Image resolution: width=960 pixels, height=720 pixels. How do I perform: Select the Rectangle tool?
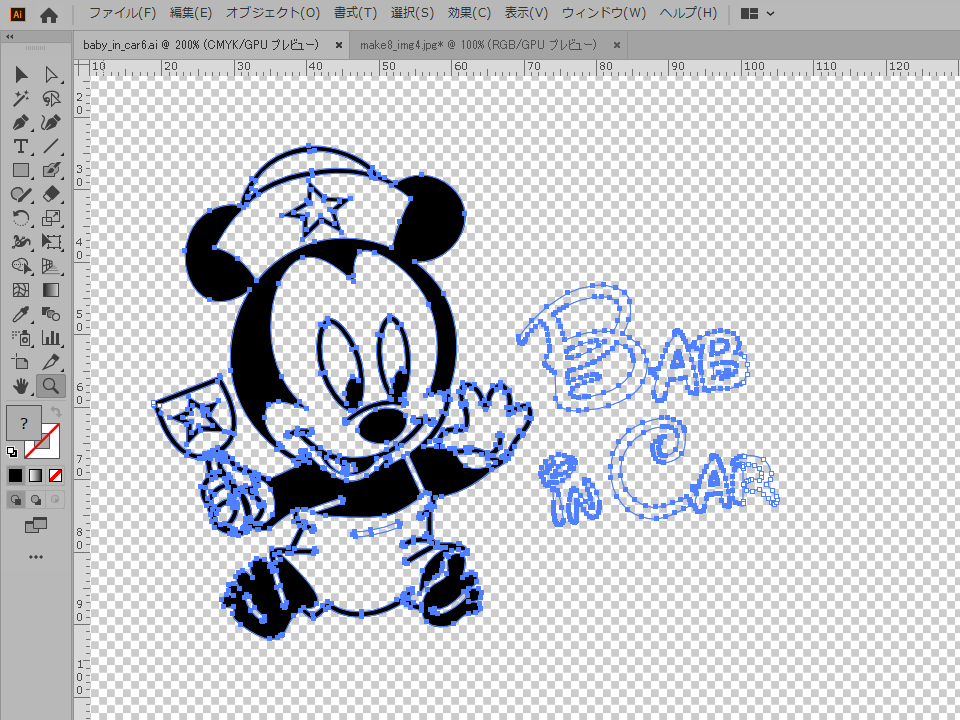click(x=21, y=170)
